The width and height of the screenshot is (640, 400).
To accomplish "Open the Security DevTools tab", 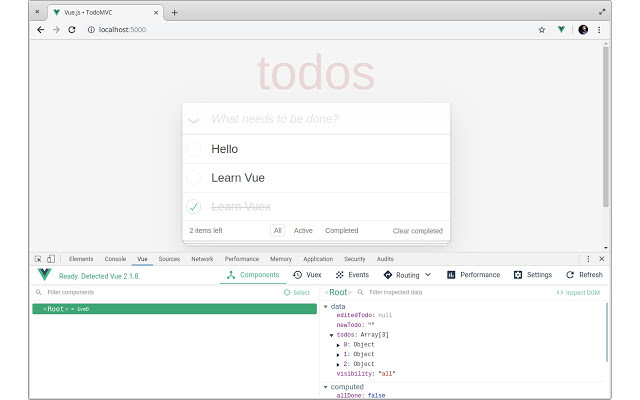I will click(354, 259).
